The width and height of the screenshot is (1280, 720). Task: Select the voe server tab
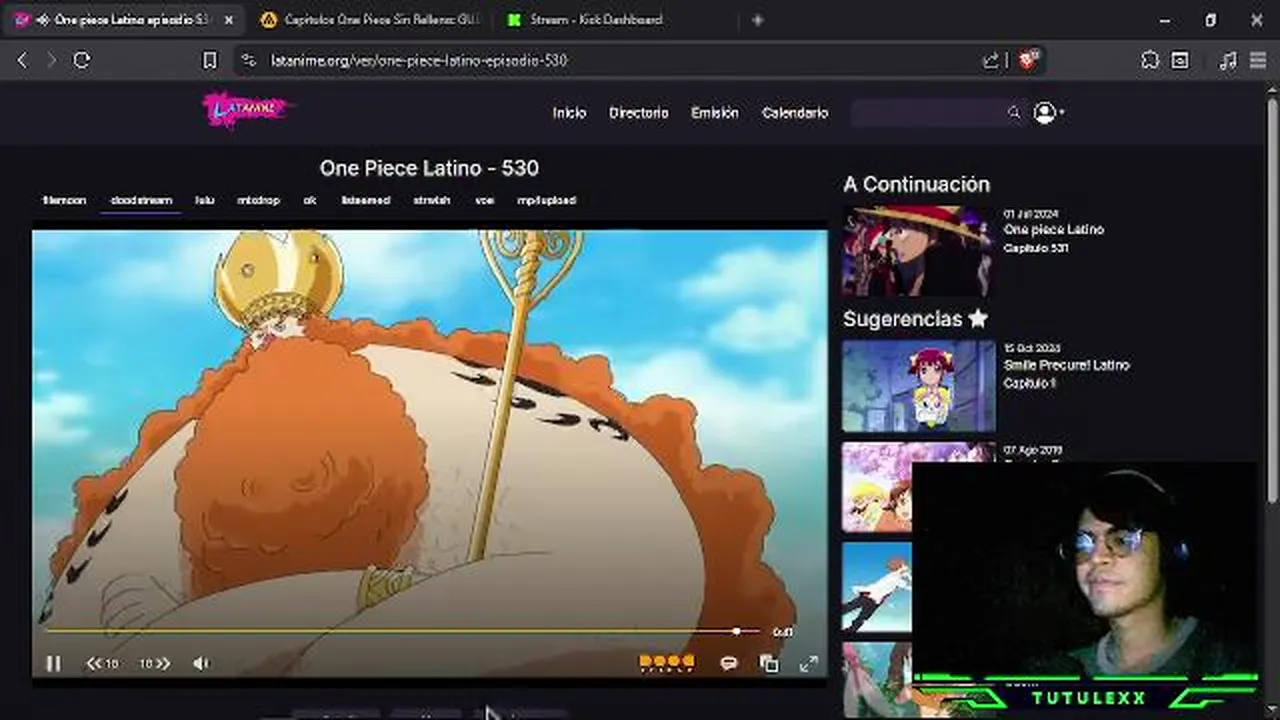pos(485,200)
